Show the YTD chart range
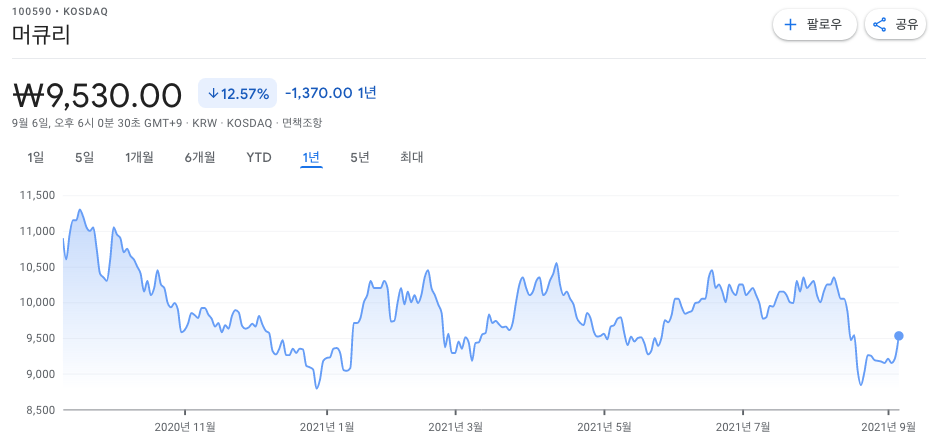Image resolution: width=929 pixels, height=443 pixels. (x=259, y=158)
